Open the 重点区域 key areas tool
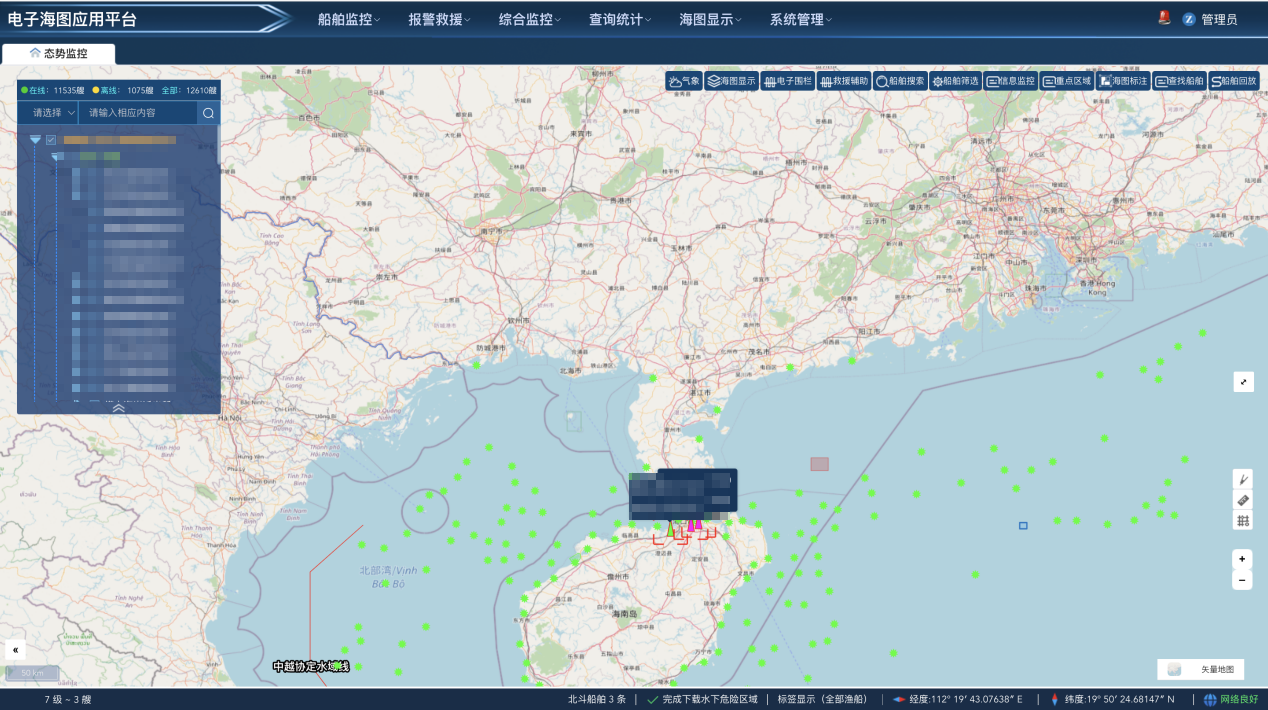The image size is (1268, 710). pos(1067,81)
